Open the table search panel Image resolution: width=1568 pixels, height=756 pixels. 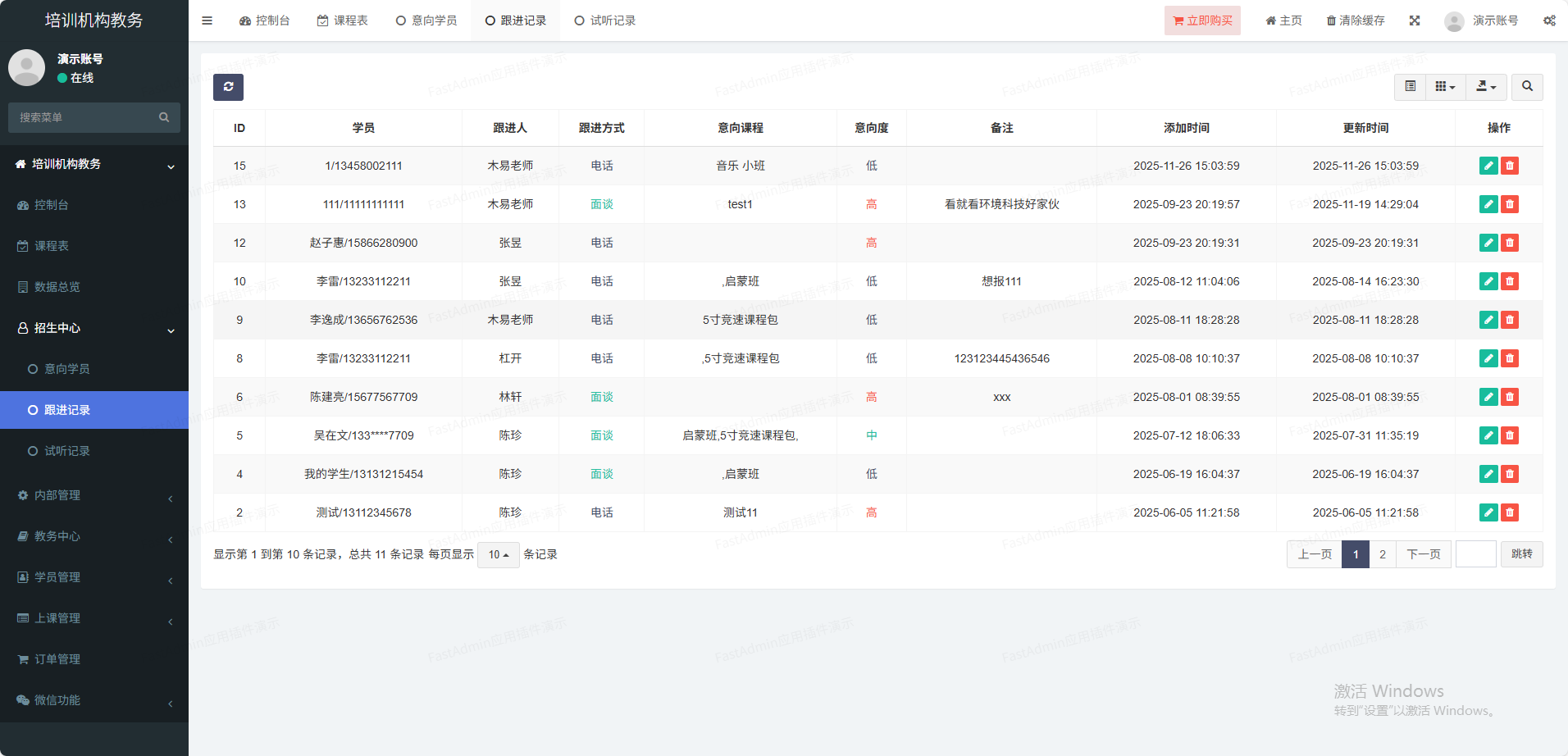(x=1526, y=87)
